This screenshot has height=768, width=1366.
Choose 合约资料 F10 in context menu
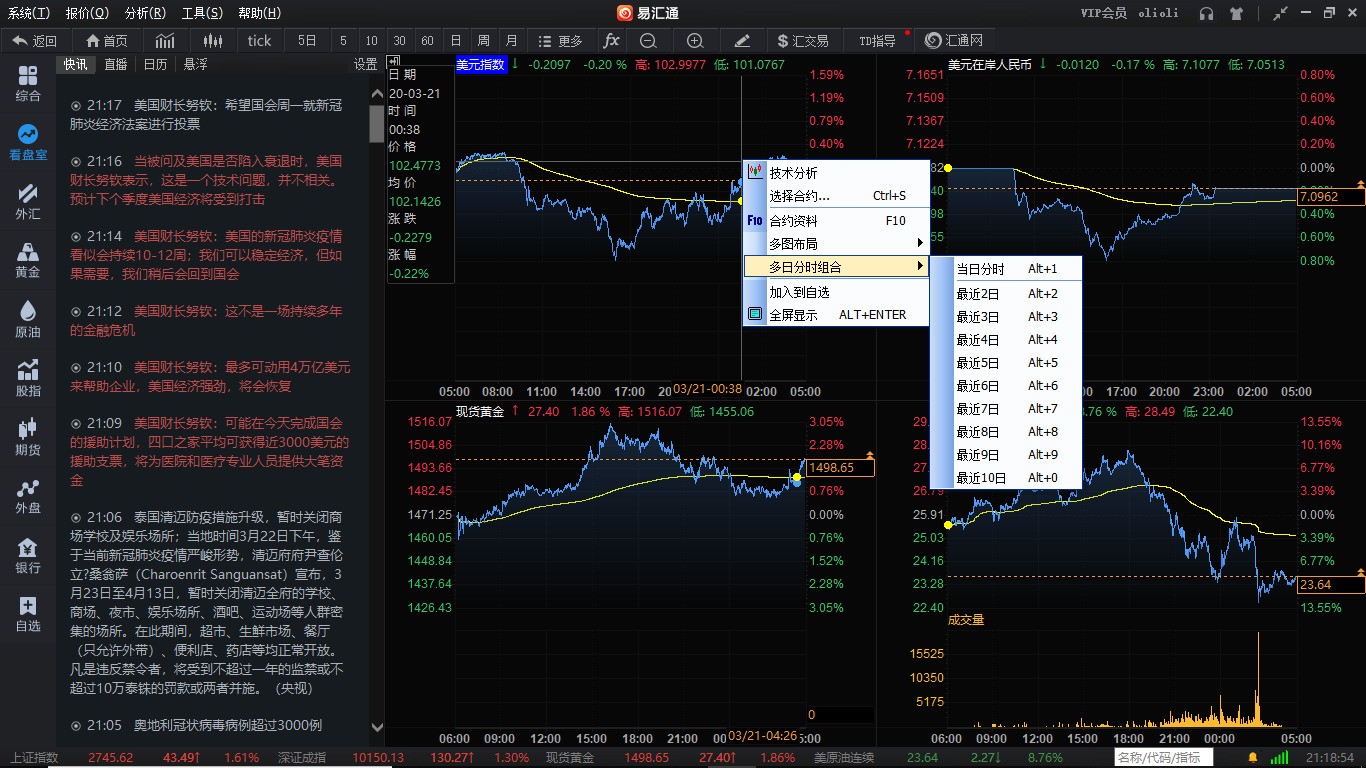836,221
